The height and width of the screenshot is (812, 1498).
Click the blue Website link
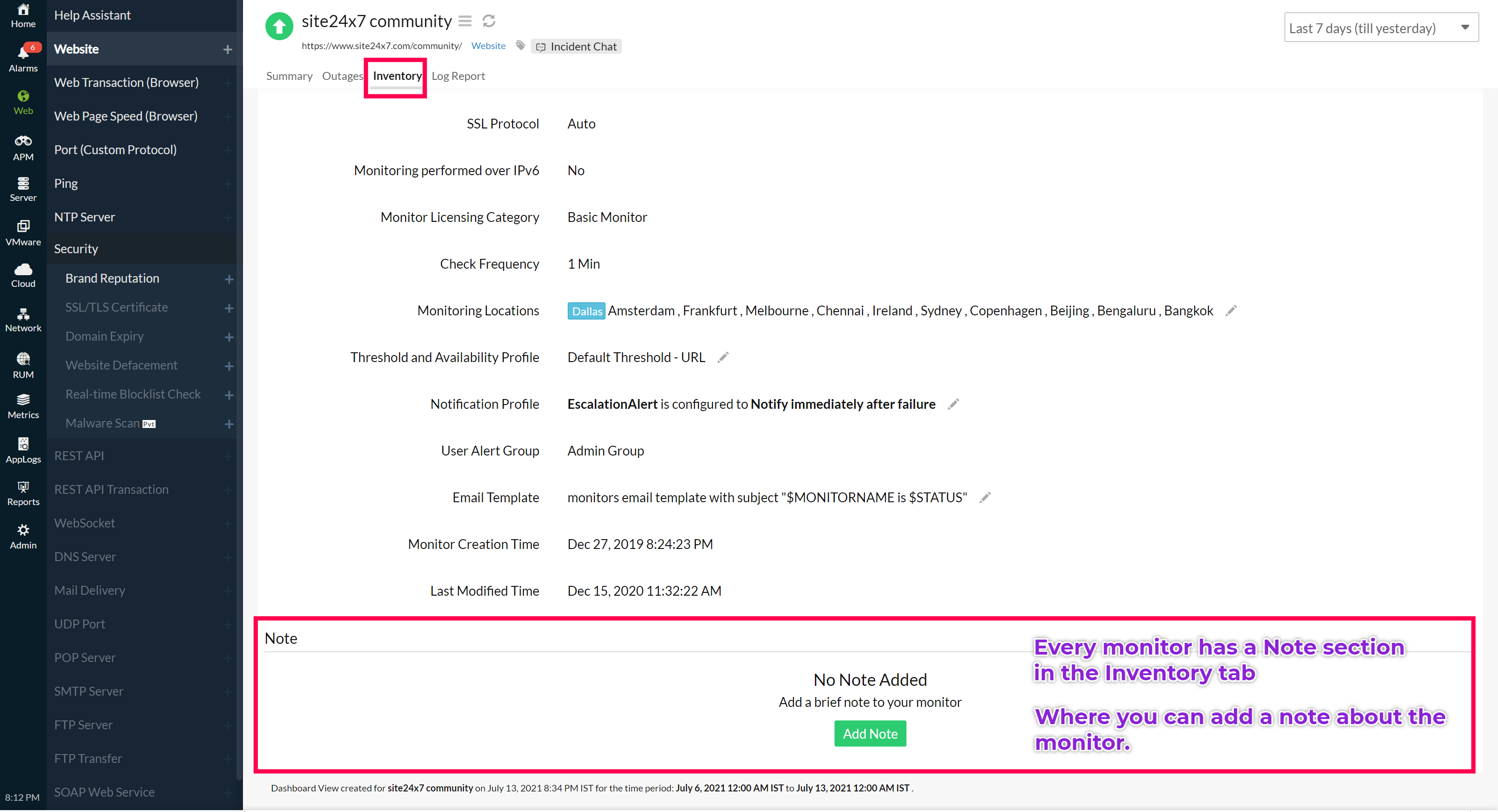pos(488,45)
